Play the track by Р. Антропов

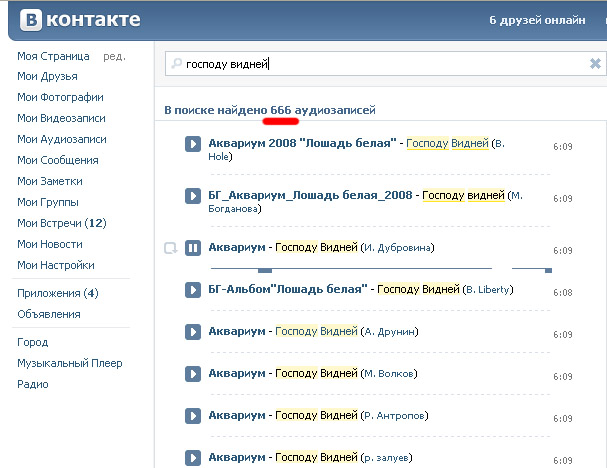click(x=193, y=416)
